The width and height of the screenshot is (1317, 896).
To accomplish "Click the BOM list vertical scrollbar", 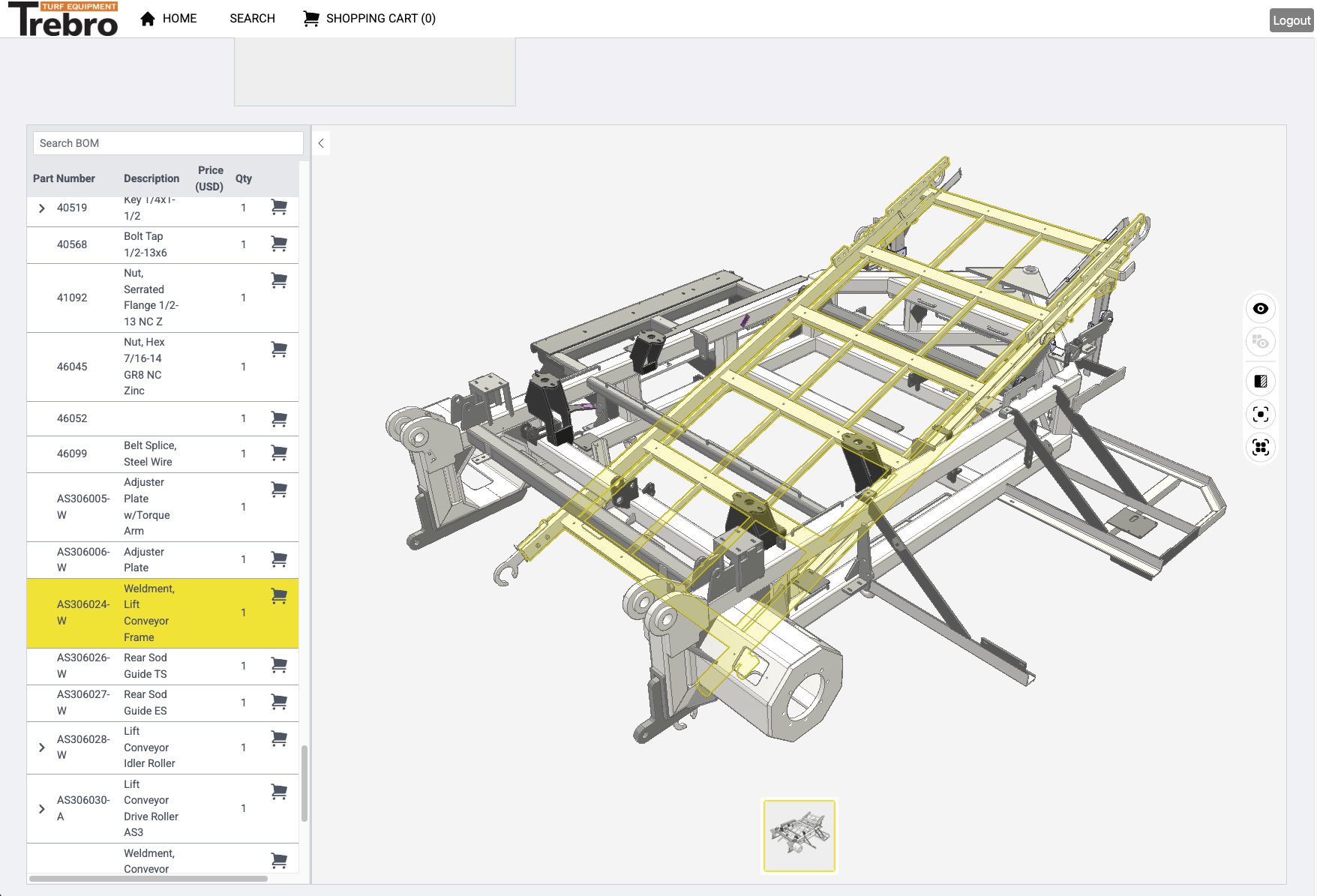I will [x=304, y=783].
